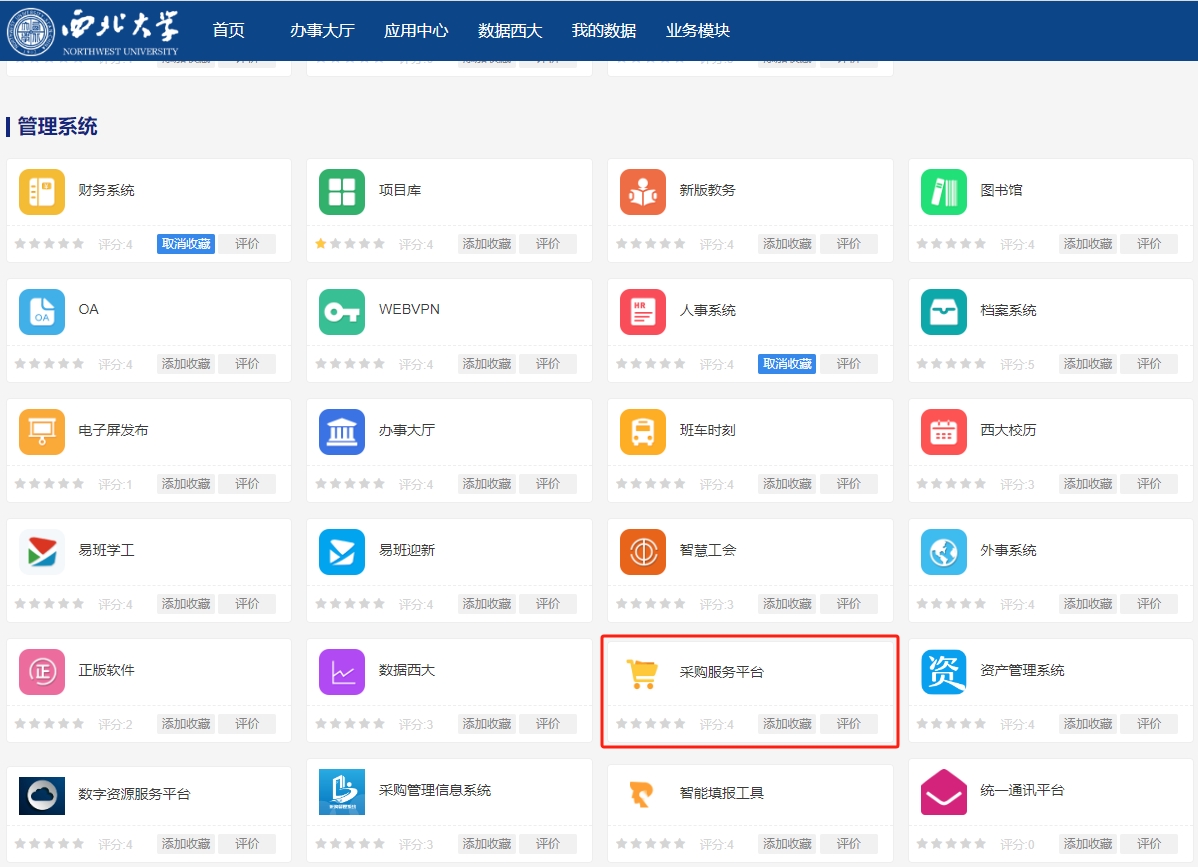
Task: Select 我的数据 navigation item
Action: [x=604, y=31]
